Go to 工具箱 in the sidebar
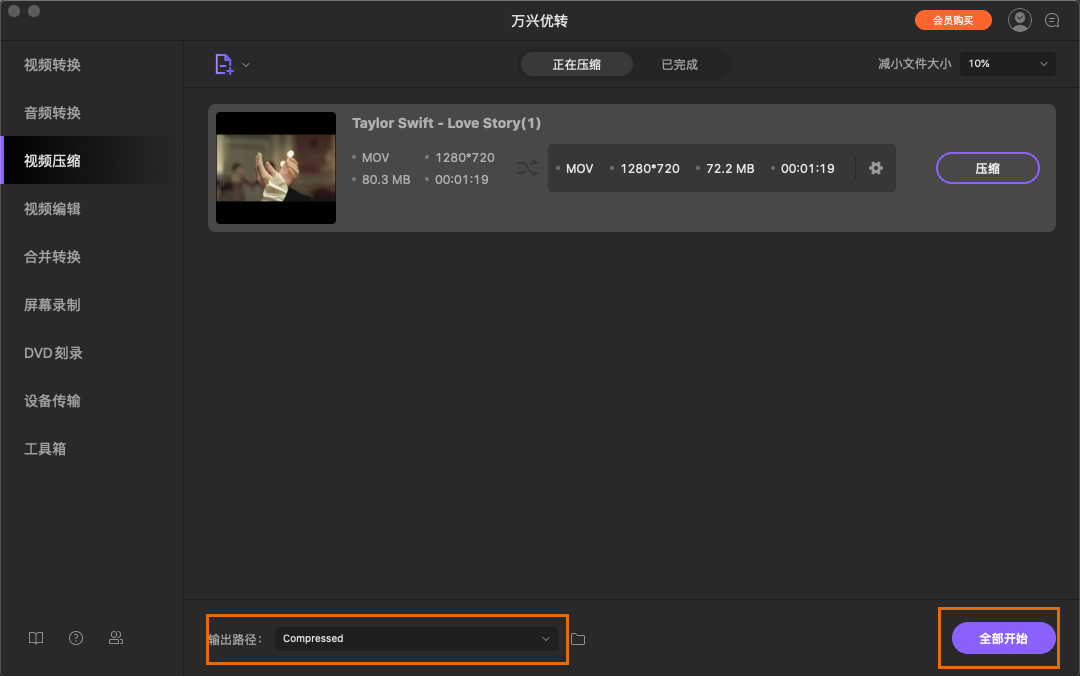Screen dimensions: 1080x676 [45, 449]
